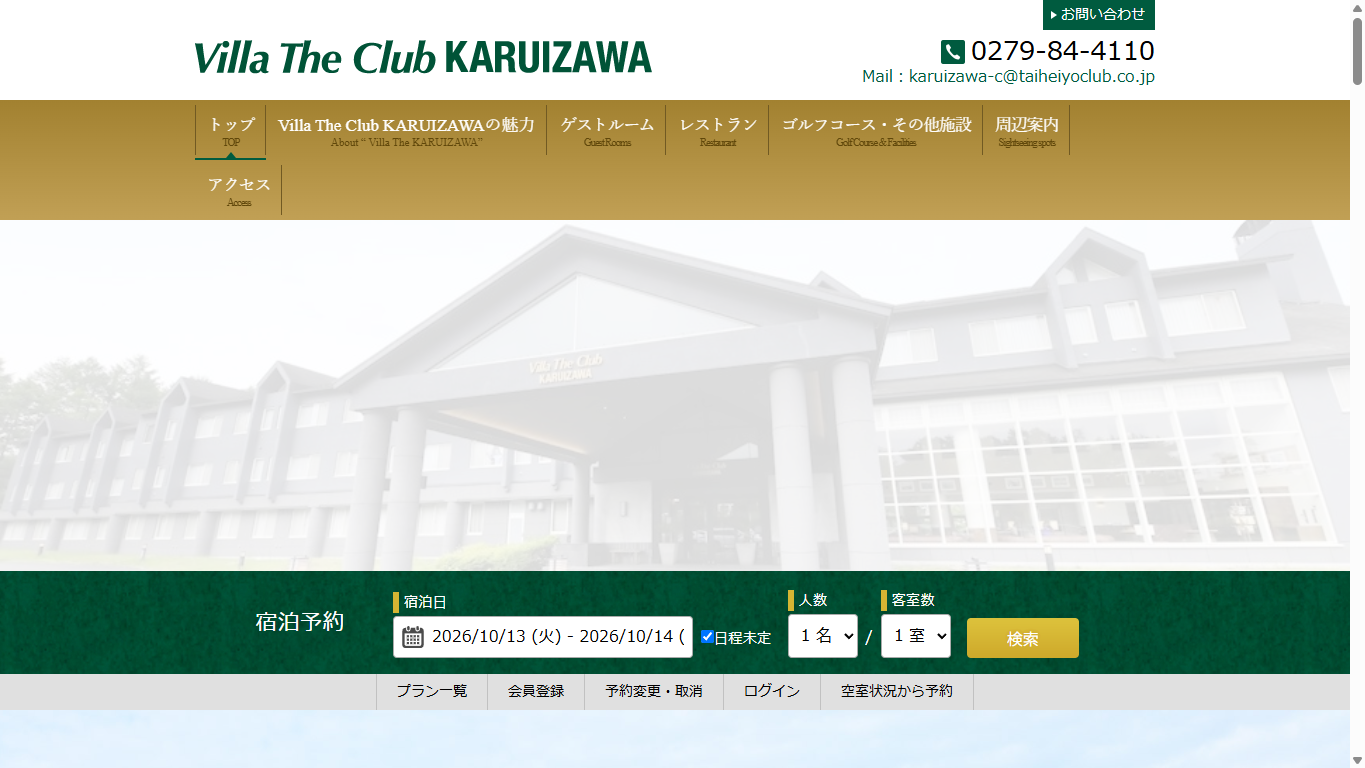Click the karuizawa-c@taiheiyoclub.co.jp email address
1365x768 pixels.
click(1032, 76)
